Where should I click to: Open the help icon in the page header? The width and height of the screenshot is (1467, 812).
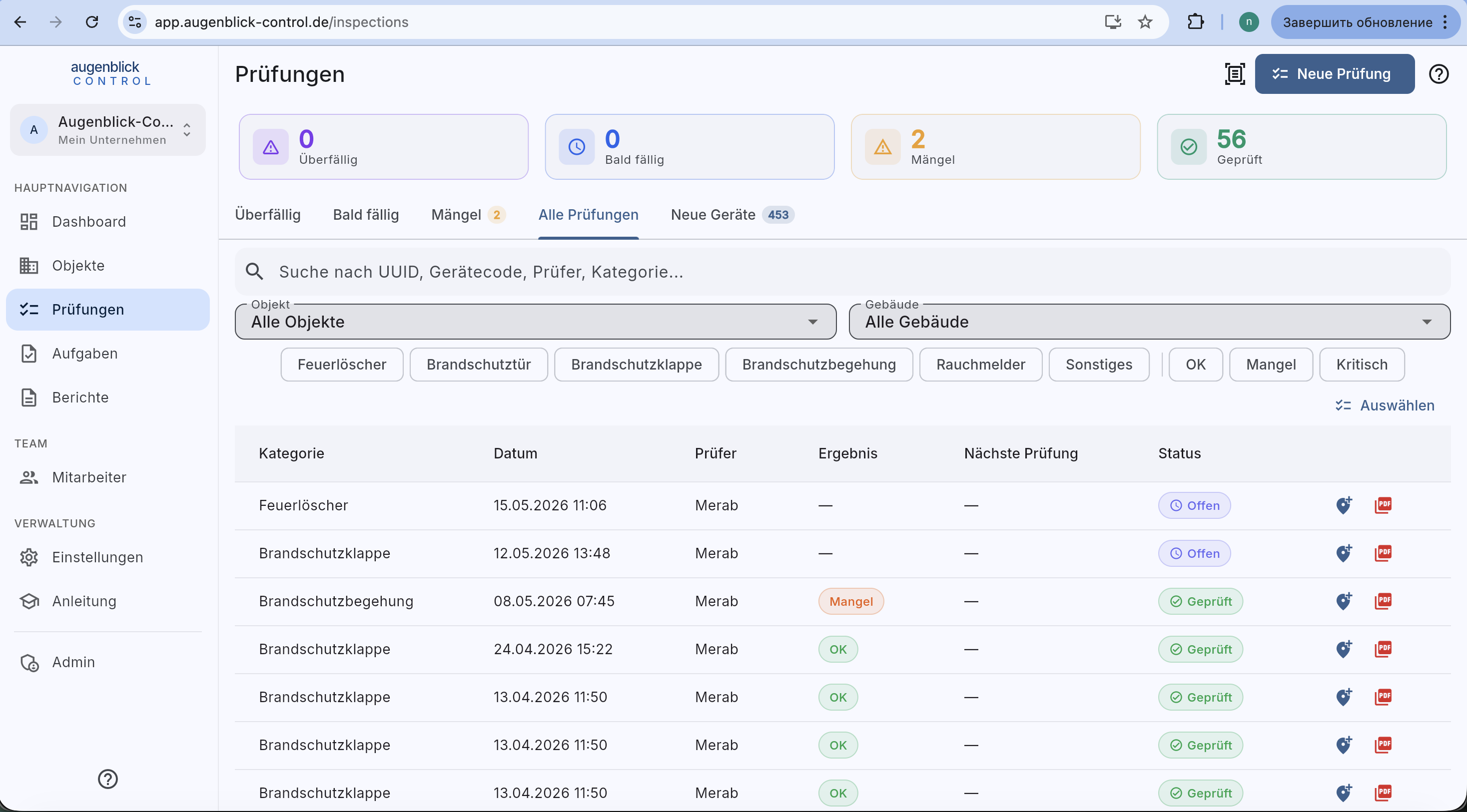point(1439,74)
